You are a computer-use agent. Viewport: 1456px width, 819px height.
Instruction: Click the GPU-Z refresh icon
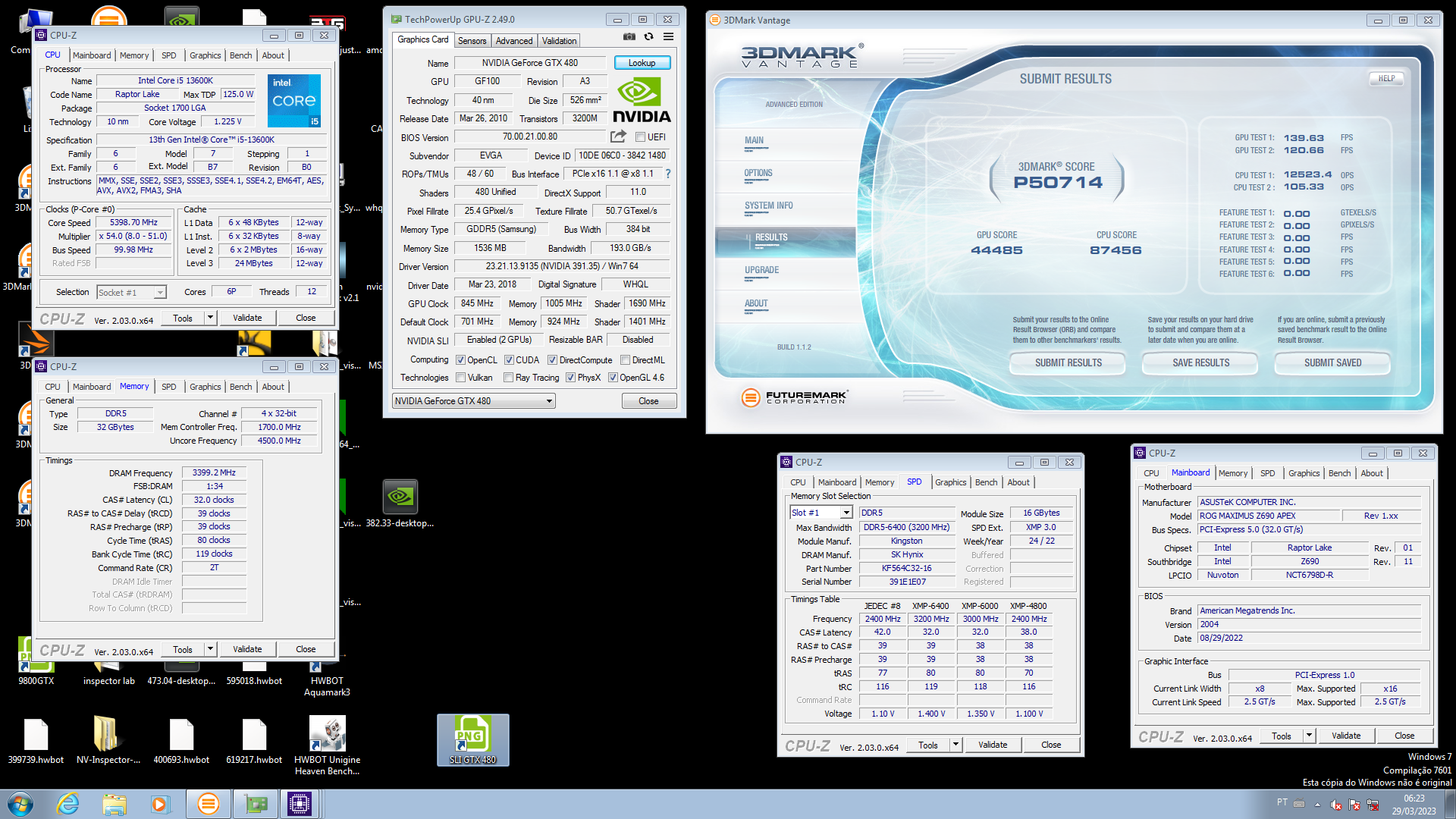pos(648,36)
